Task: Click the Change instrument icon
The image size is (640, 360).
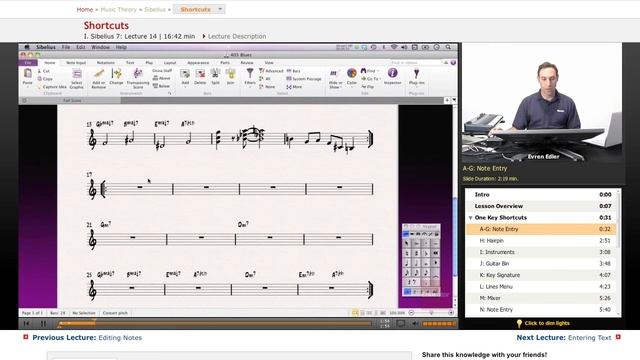Action: click(x=116, y=74)
